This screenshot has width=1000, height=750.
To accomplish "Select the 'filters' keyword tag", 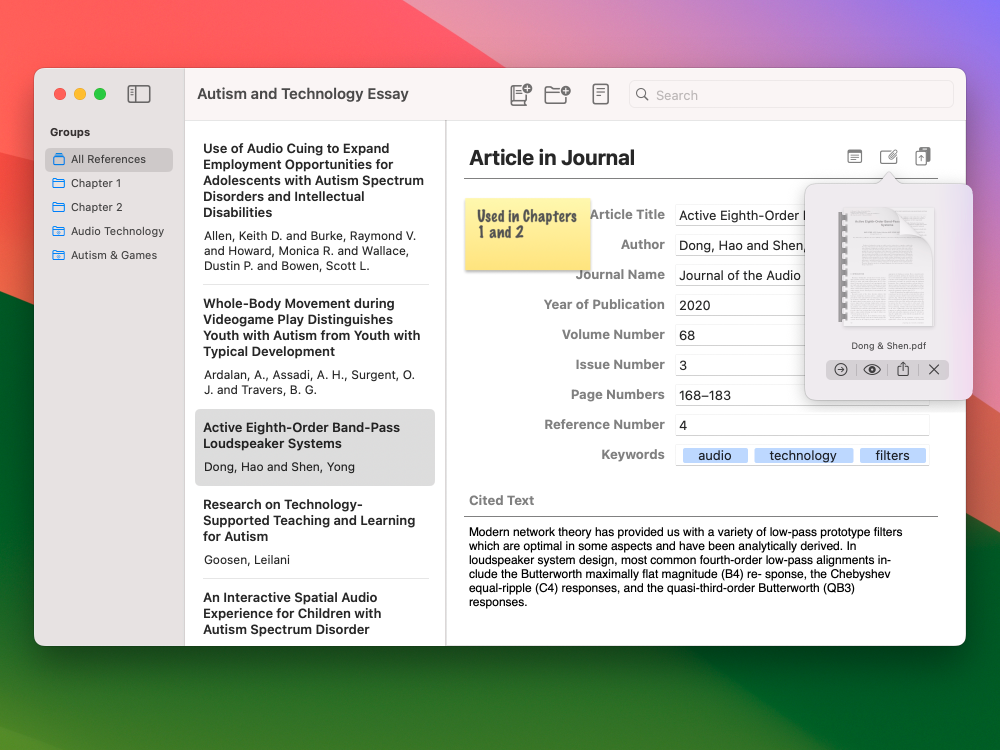I will [x=892, y=455].
